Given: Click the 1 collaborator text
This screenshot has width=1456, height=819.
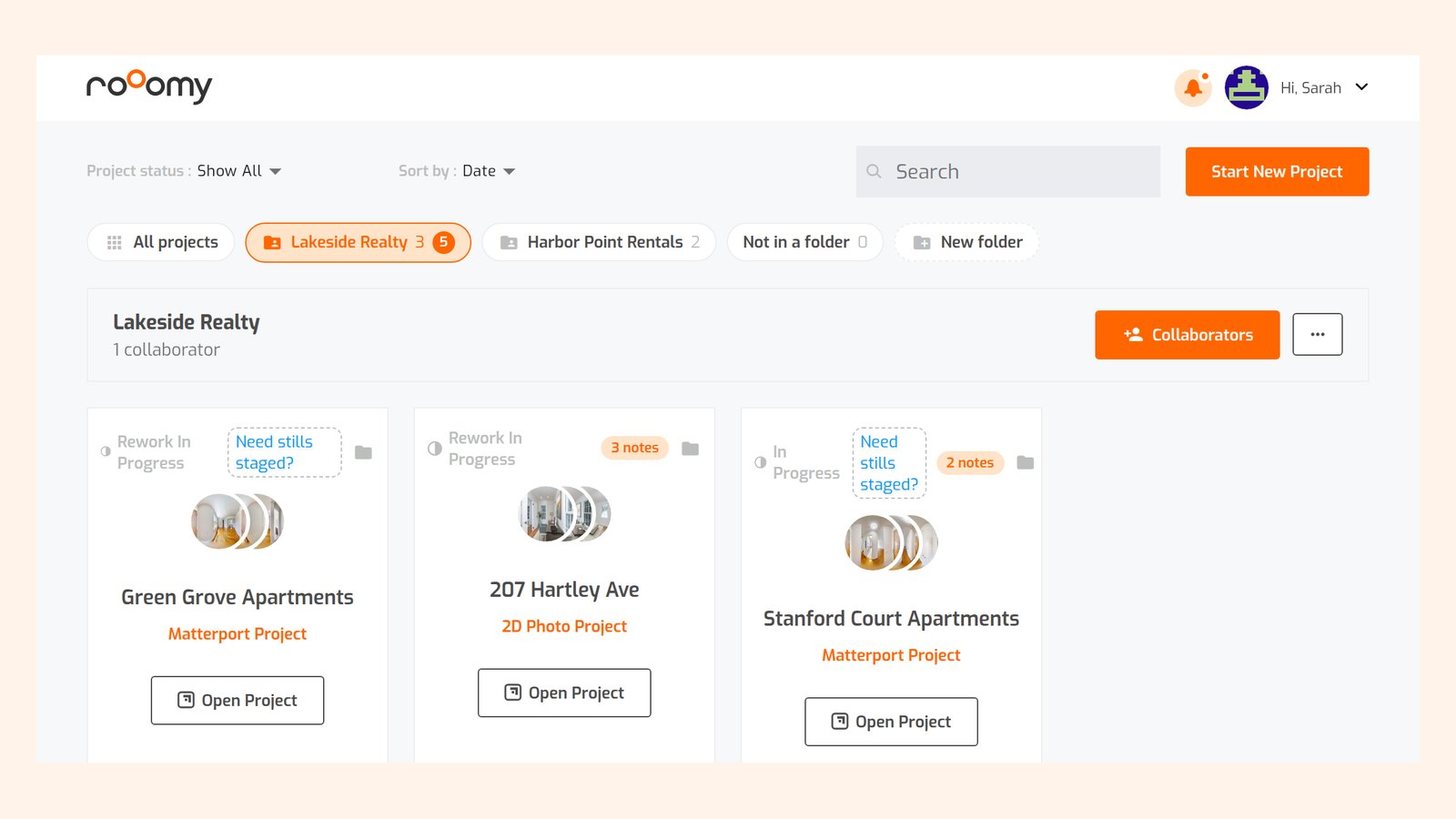Looking at the screenshot, I should pos(167,349).
